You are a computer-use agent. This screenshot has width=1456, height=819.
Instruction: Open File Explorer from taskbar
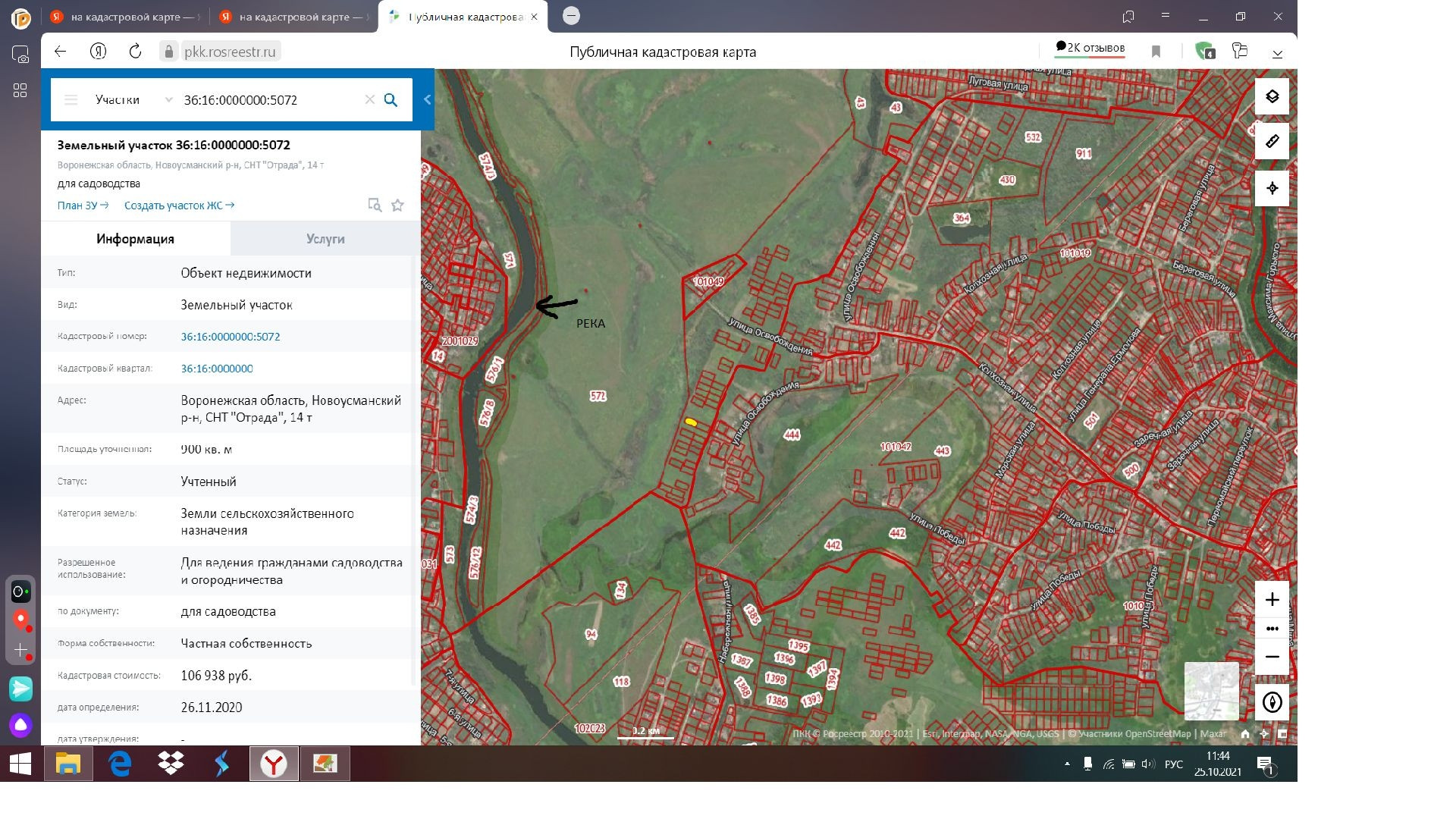[68, 764]
